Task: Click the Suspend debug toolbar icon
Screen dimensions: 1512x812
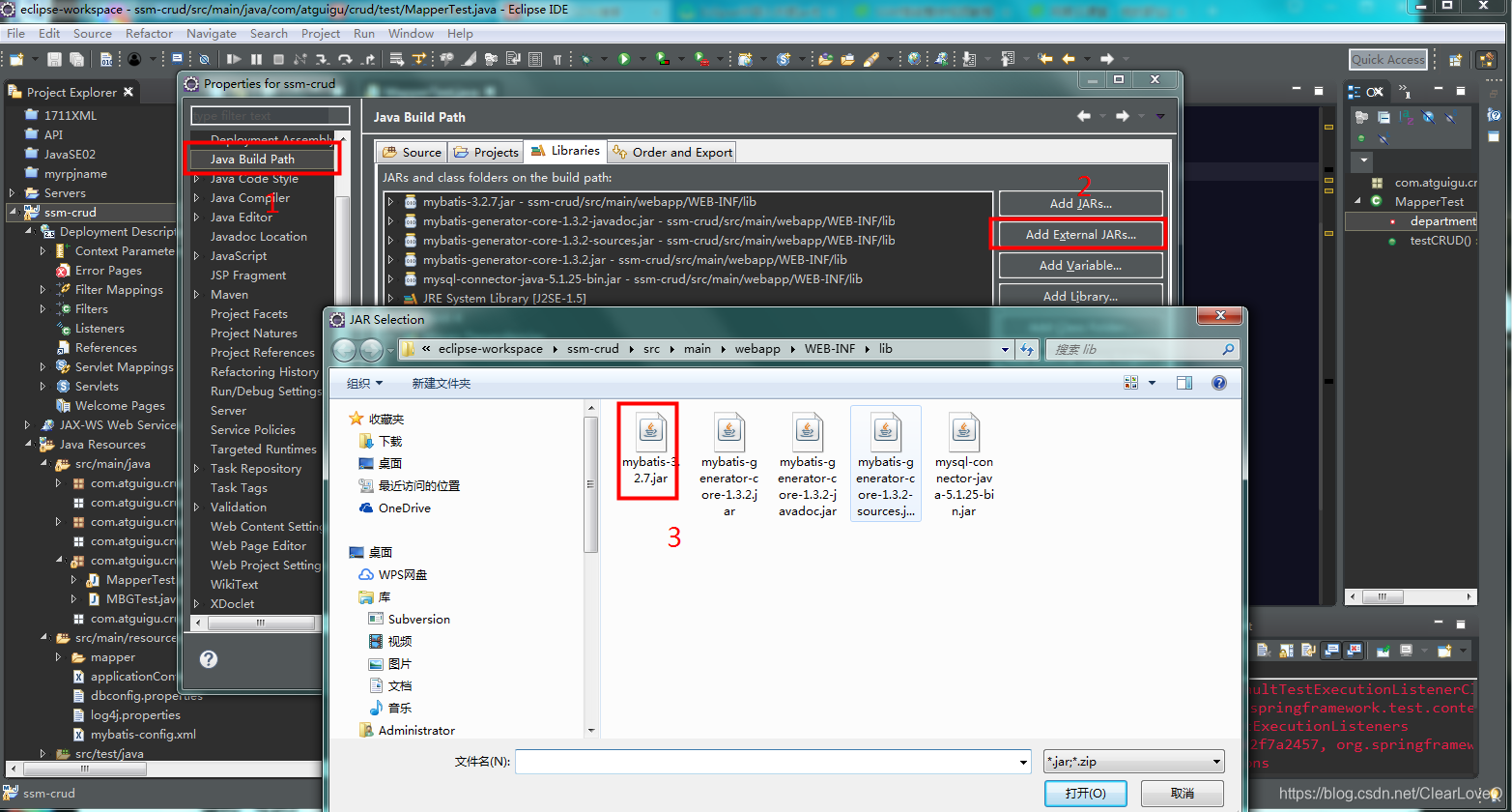Action: 256,59
